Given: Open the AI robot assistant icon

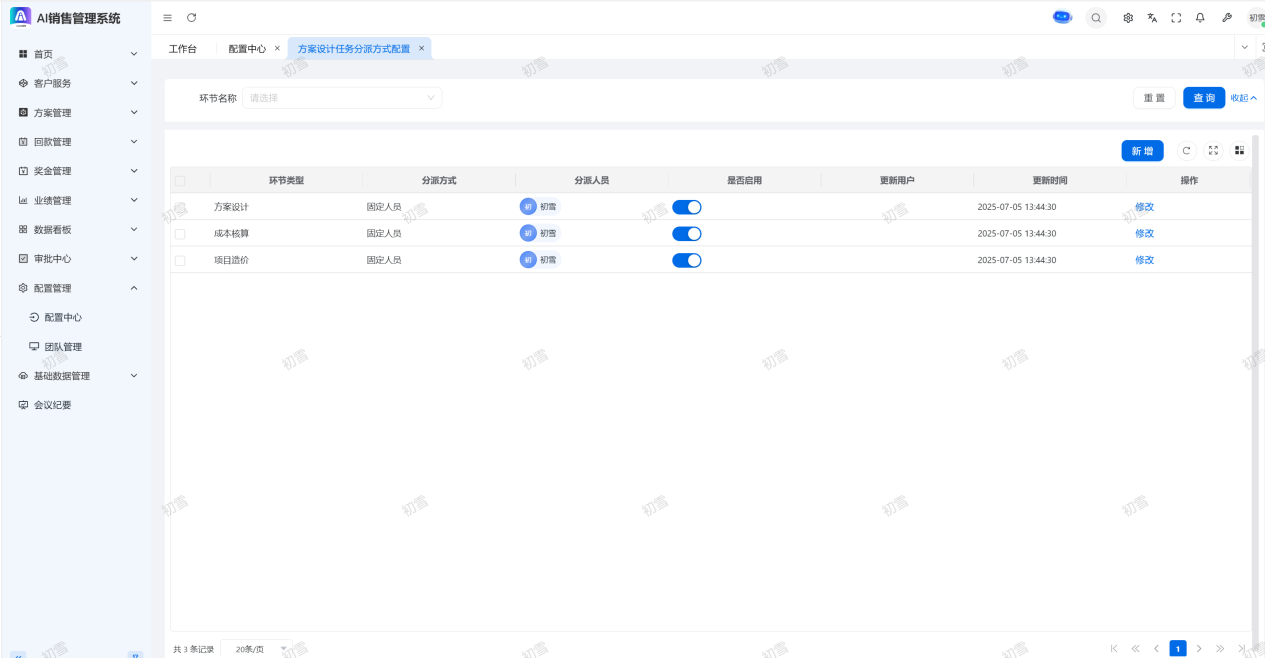Looking at the screenshot, I should [1062, 18].
